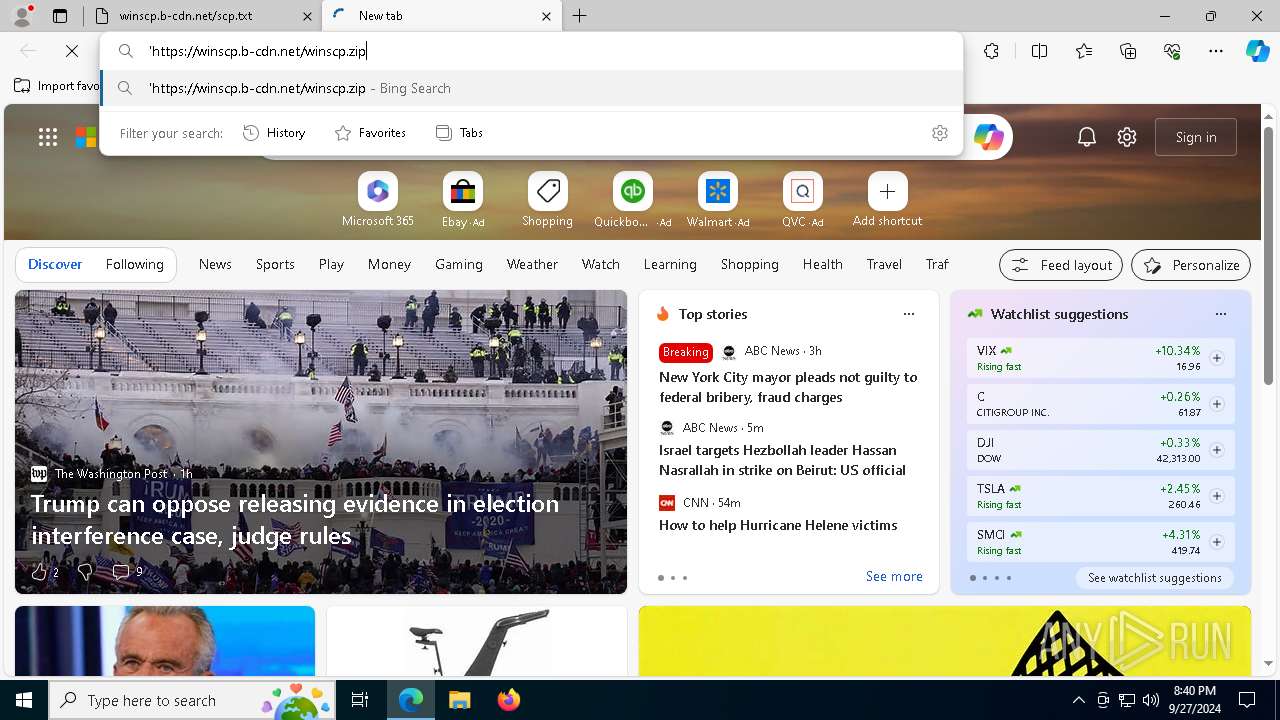Open Settings and more ellipsis menu
Viewport: 1280px width, 720px height.
click(1216, 51)
